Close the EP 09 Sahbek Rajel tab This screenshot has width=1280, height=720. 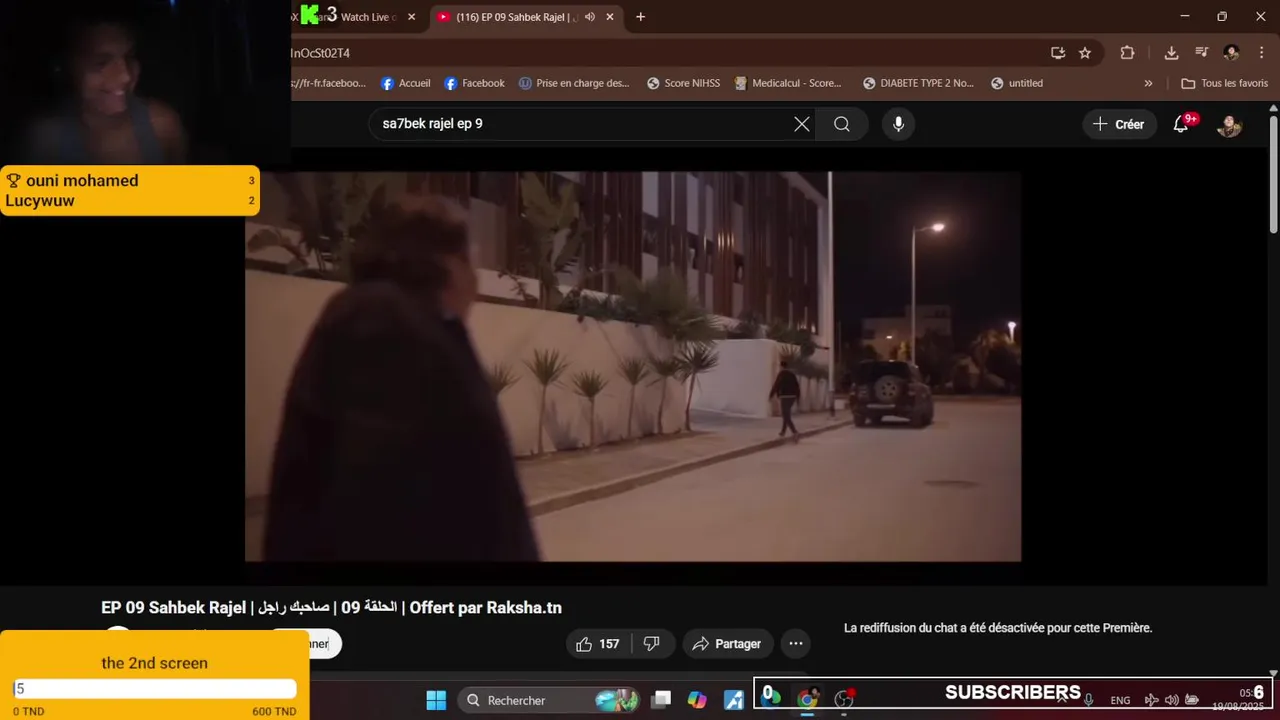point(611,17)
